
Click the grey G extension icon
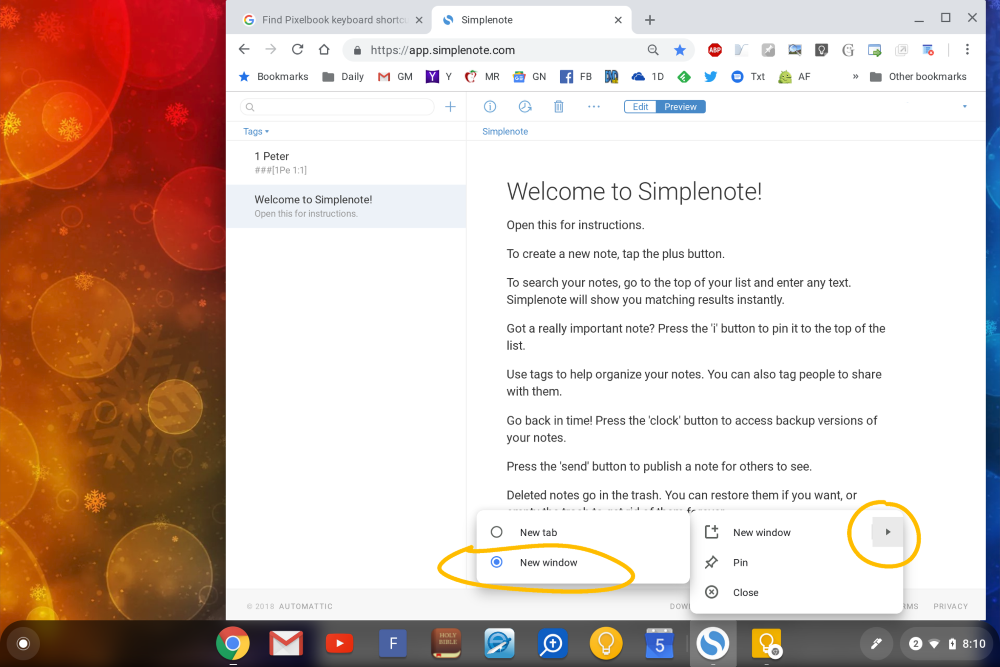[848, 50]
